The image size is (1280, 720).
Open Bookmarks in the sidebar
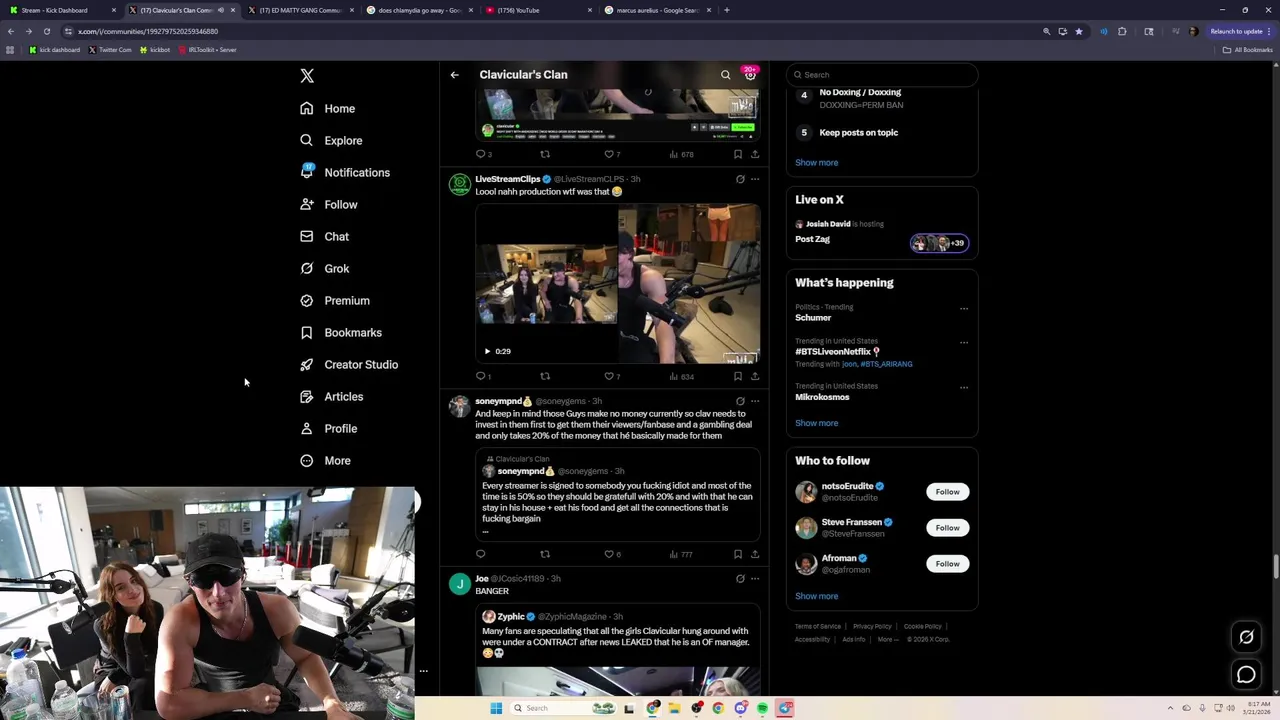[341, 332]
